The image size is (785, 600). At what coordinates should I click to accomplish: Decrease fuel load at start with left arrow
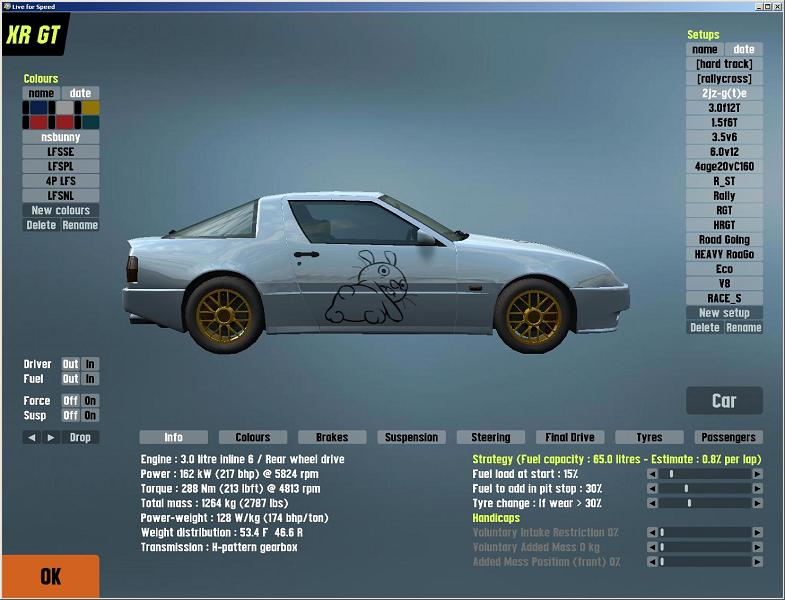[652, 474]
